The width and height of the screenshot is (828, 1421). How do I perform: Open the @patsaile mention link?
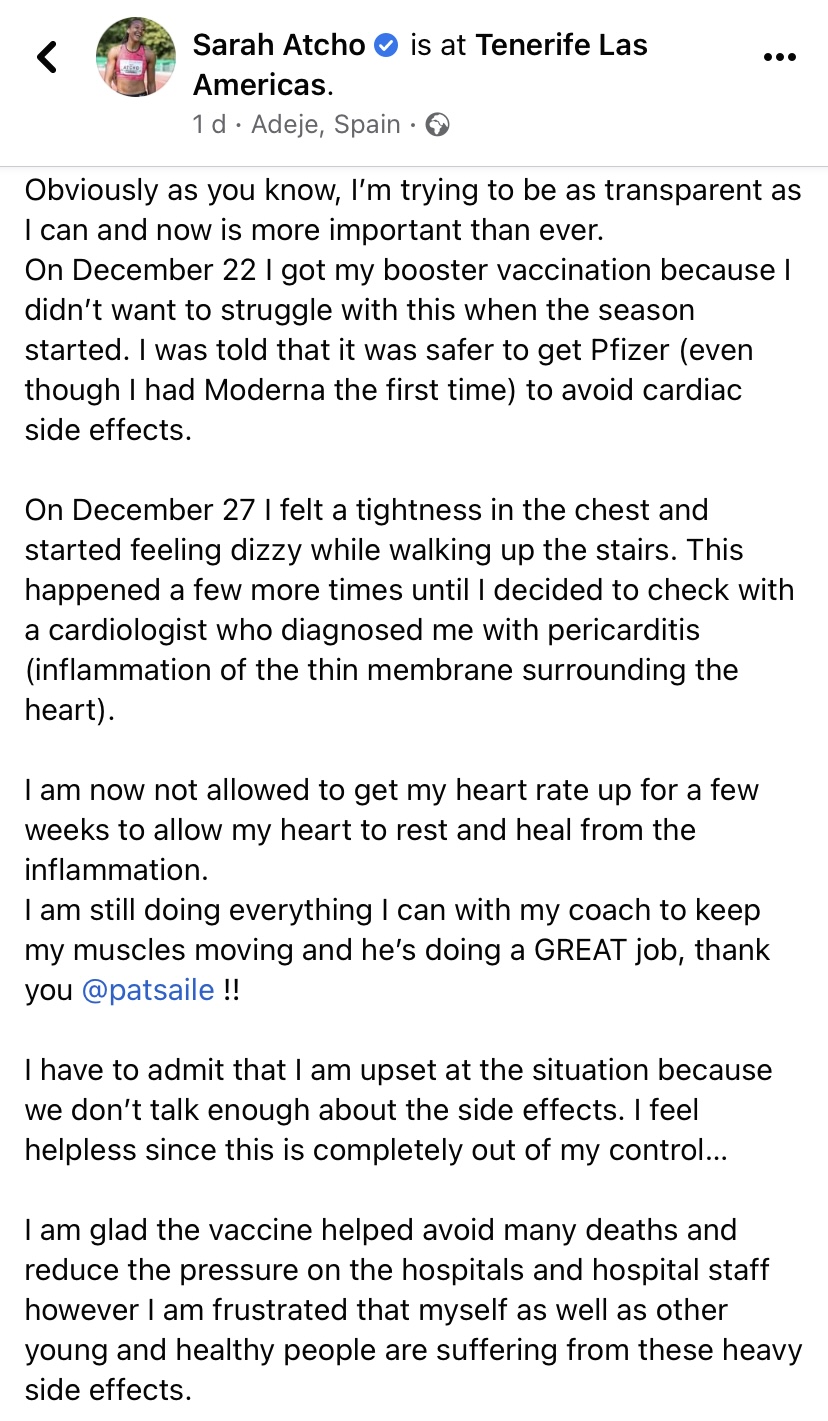(148, 990)
